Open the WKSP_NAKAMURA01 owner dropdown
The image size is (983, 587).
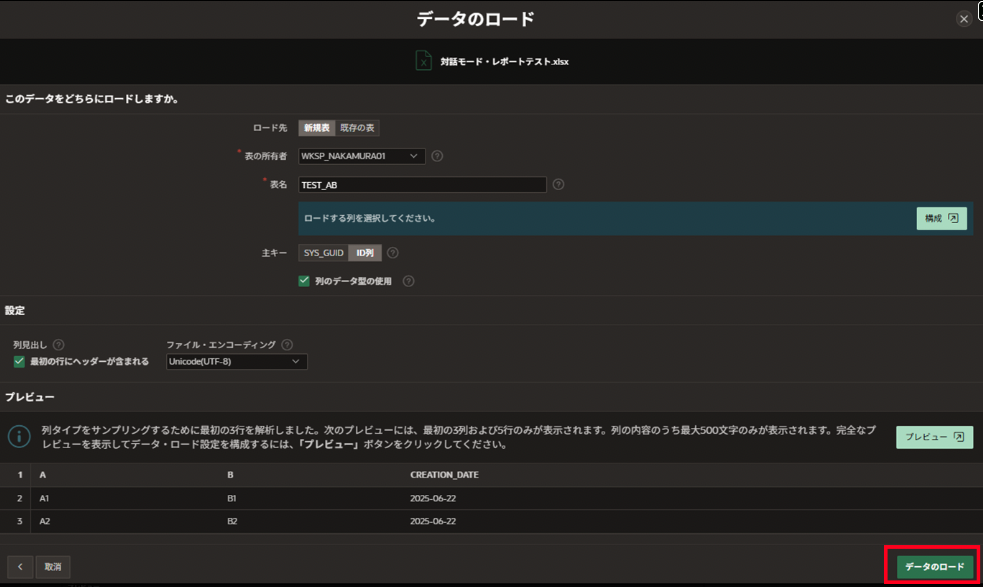click(x=362, y=156)
